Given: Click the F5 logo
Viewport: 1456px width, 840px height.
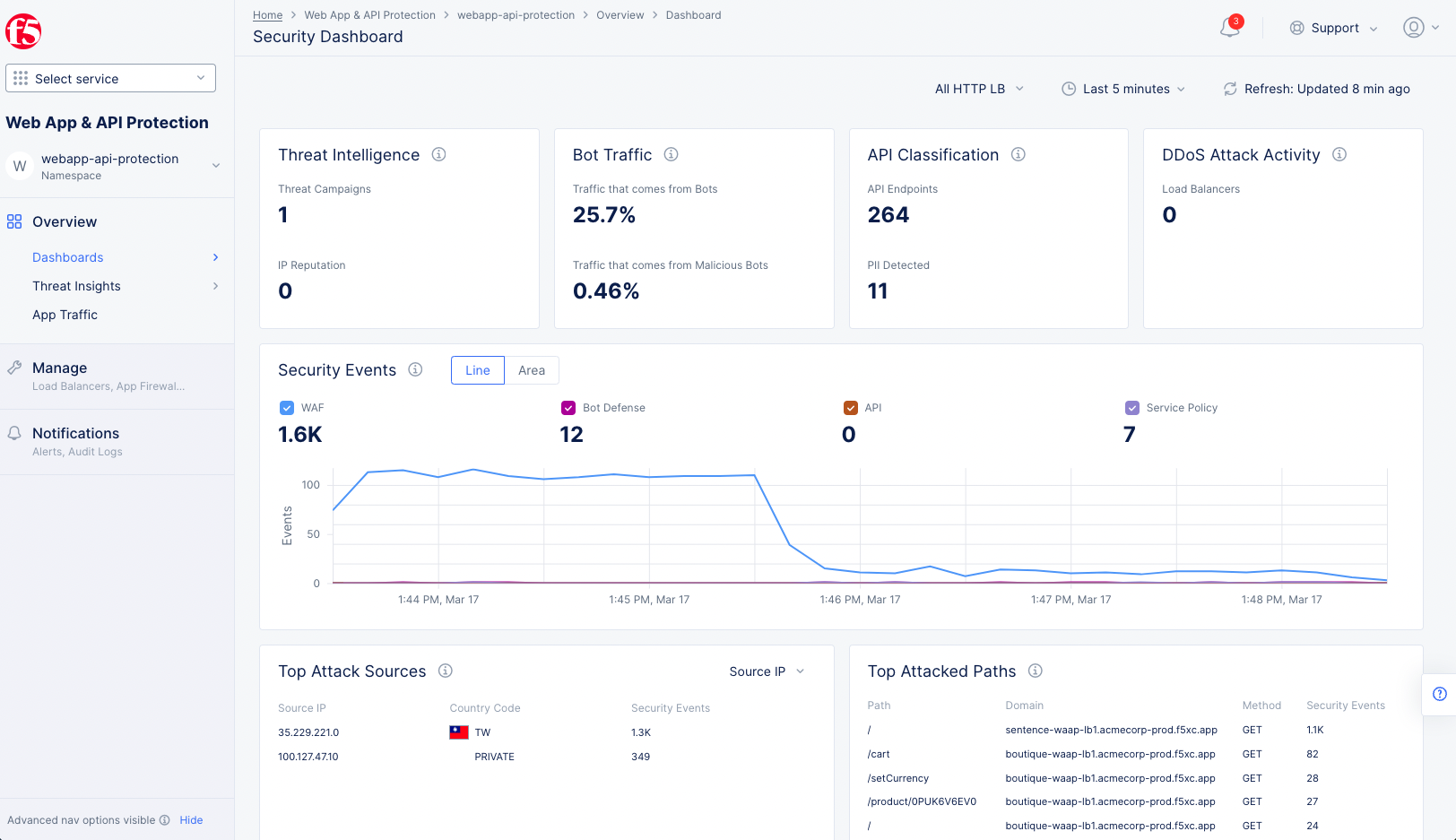Looking at the screenshot, I should 23,30.
